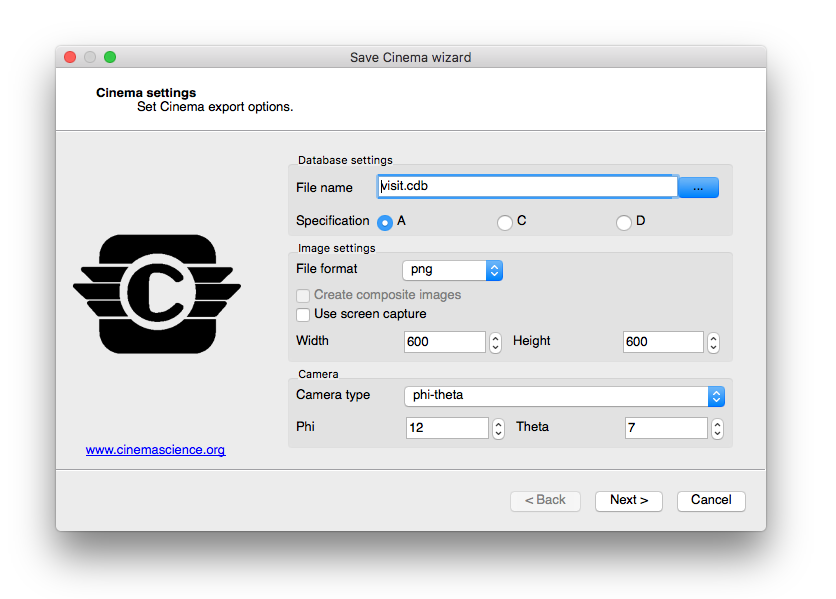Click the Height spinner arrows
This screenshot has height=599, width=836.
pos(713,342)
